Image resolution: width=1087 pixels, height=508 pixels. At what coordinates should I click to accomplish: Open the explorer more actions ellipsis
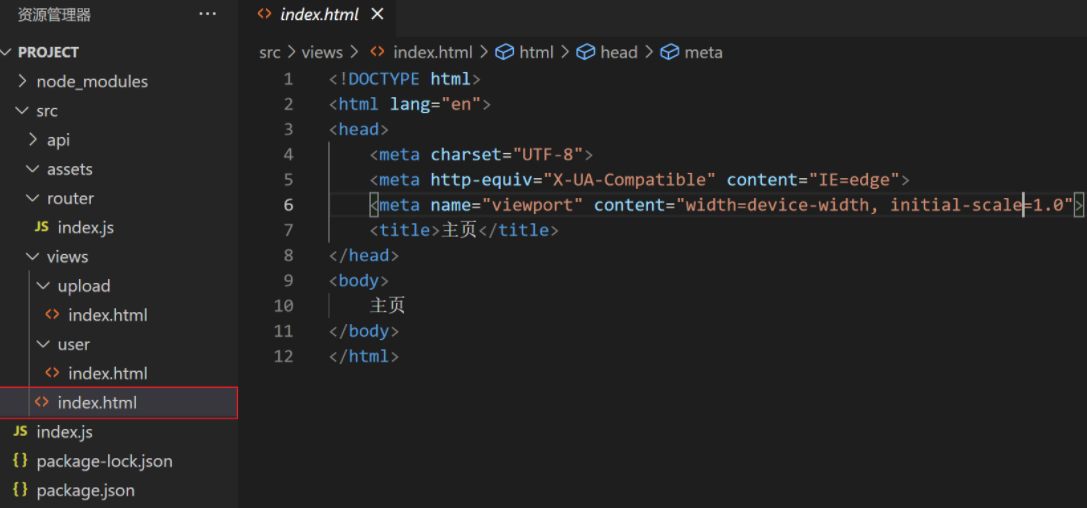pos(207,14)
